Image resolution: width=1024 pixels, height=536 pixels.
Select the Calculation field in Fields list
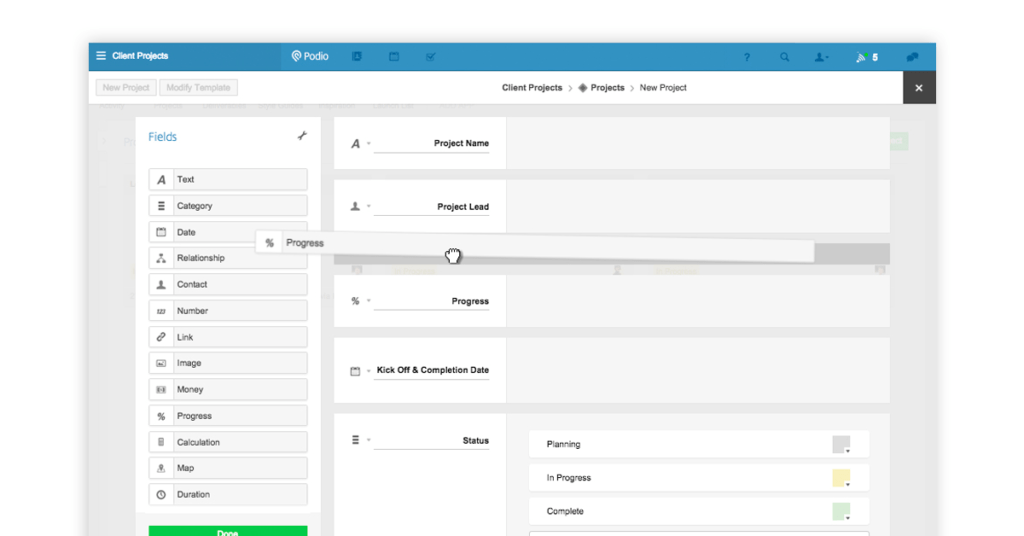(228, 442)
